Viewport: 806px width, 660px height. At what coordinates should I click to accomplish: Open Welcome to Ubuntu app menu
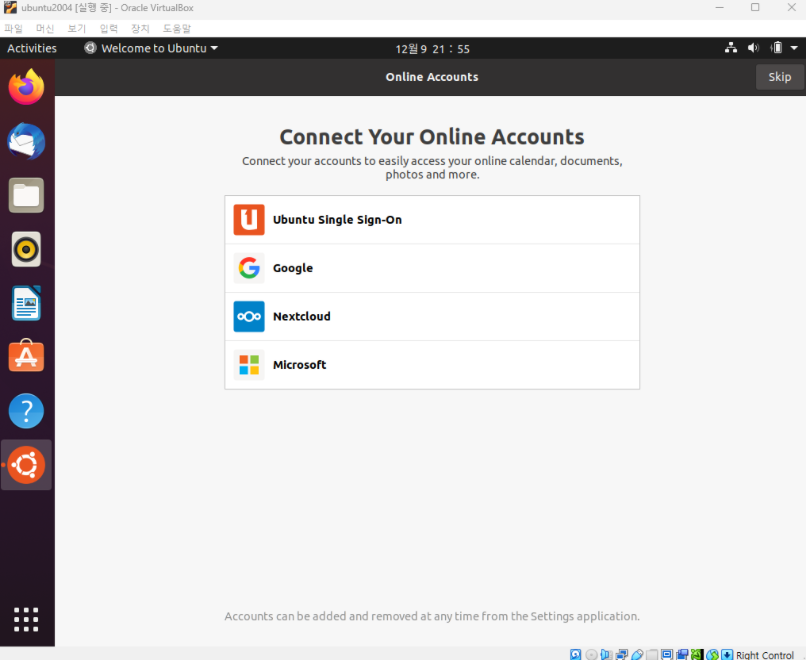click(151, 48)
